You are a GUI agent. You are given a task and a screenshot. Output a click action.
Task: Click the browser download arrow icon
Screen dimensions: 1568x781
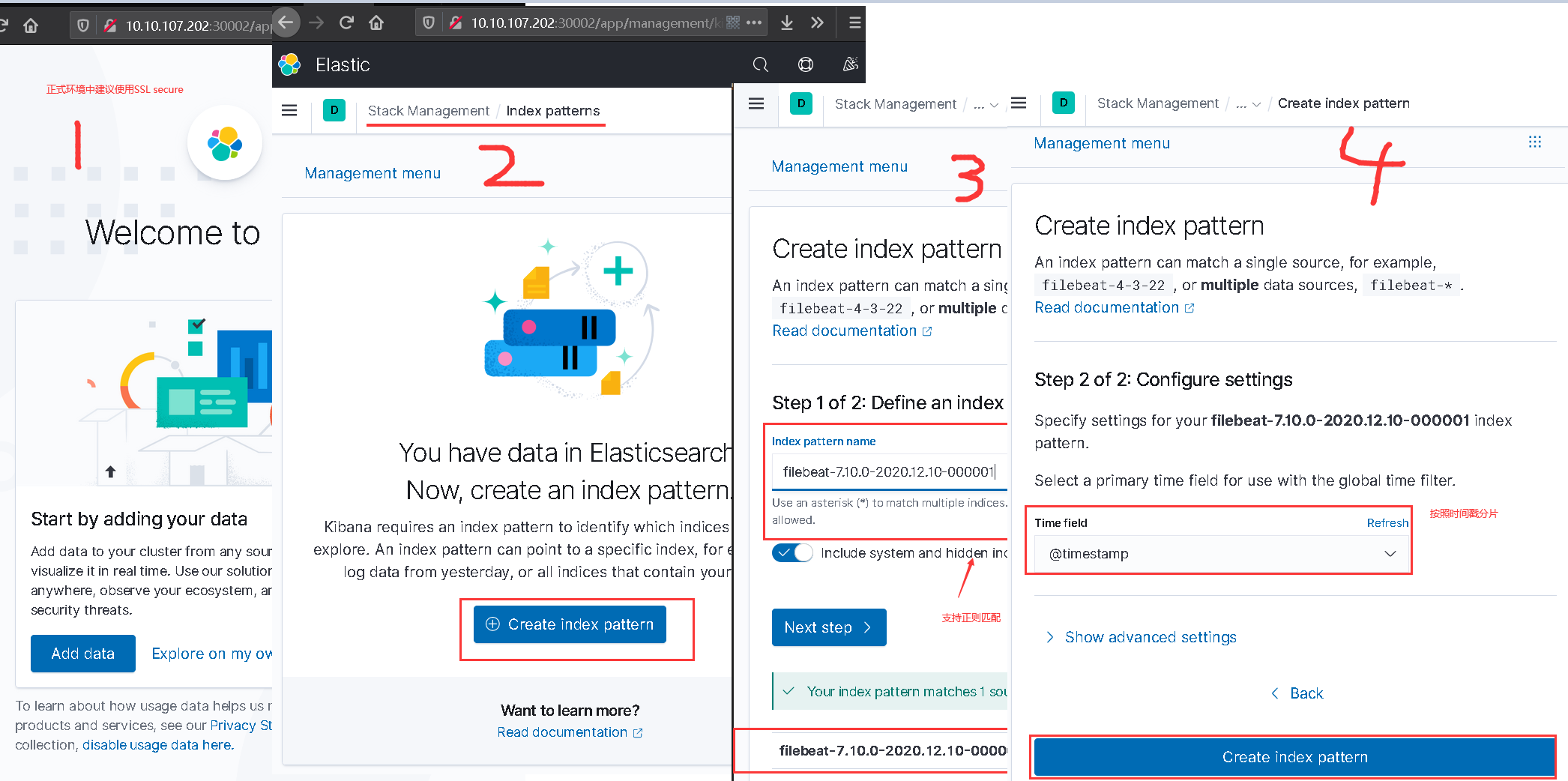pyautogui.click(x=787, y=23)
